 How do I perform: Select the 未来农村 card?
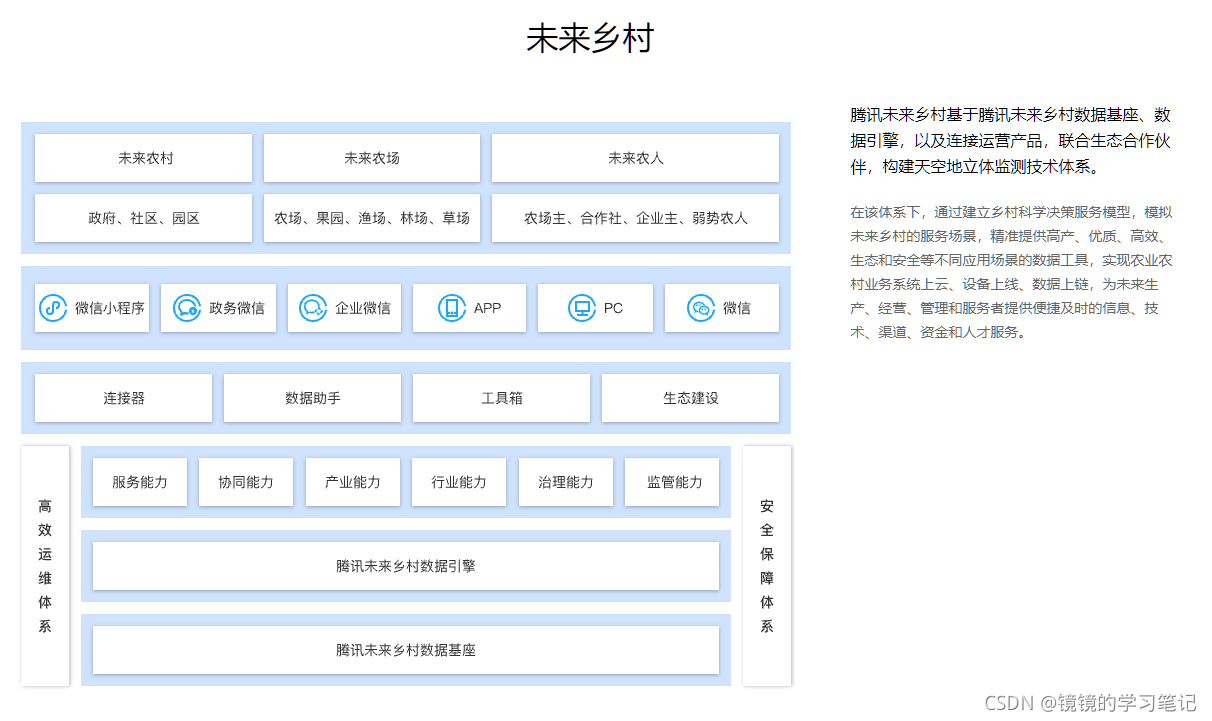point(143,158)
